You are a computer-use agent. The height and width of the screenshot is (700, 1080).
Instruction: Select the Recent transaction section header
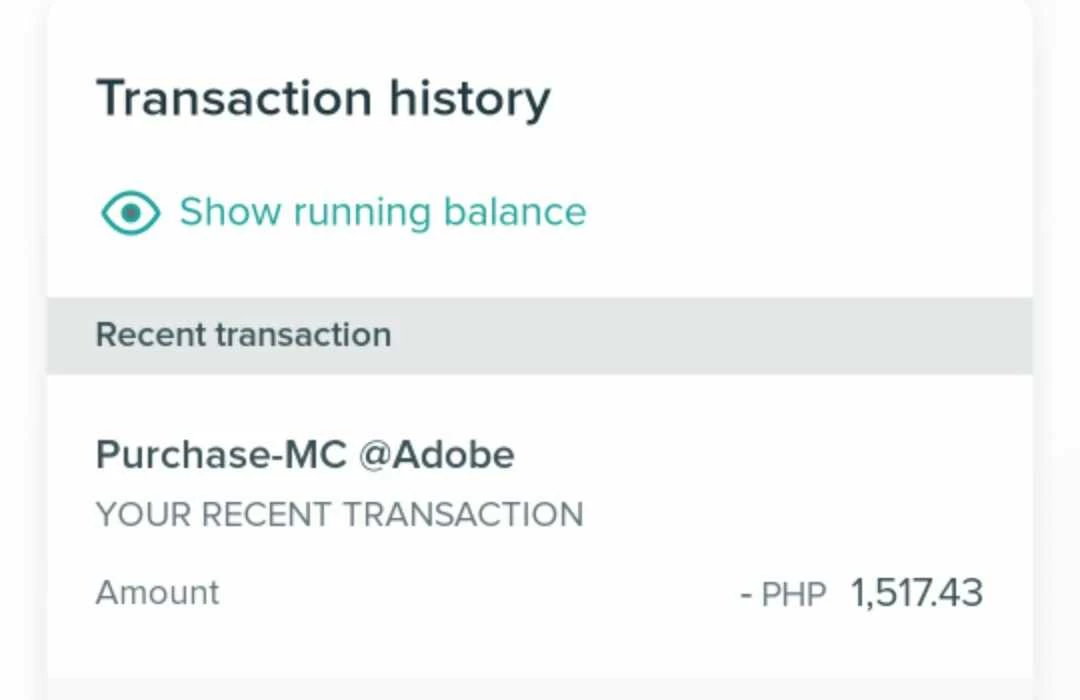click(243, 334)
